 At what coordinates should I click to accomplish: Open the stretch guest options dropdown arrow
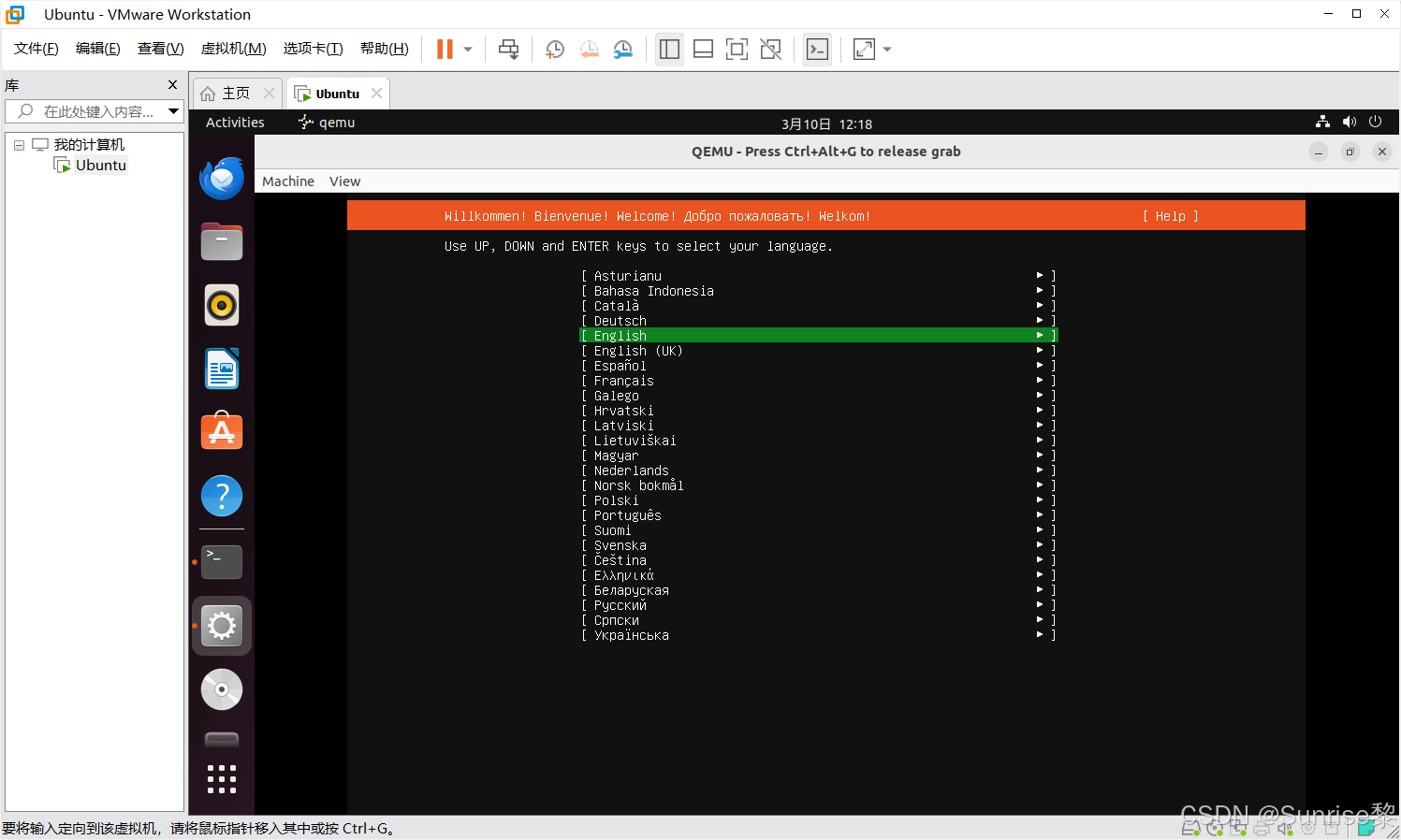tap(887, 50)
